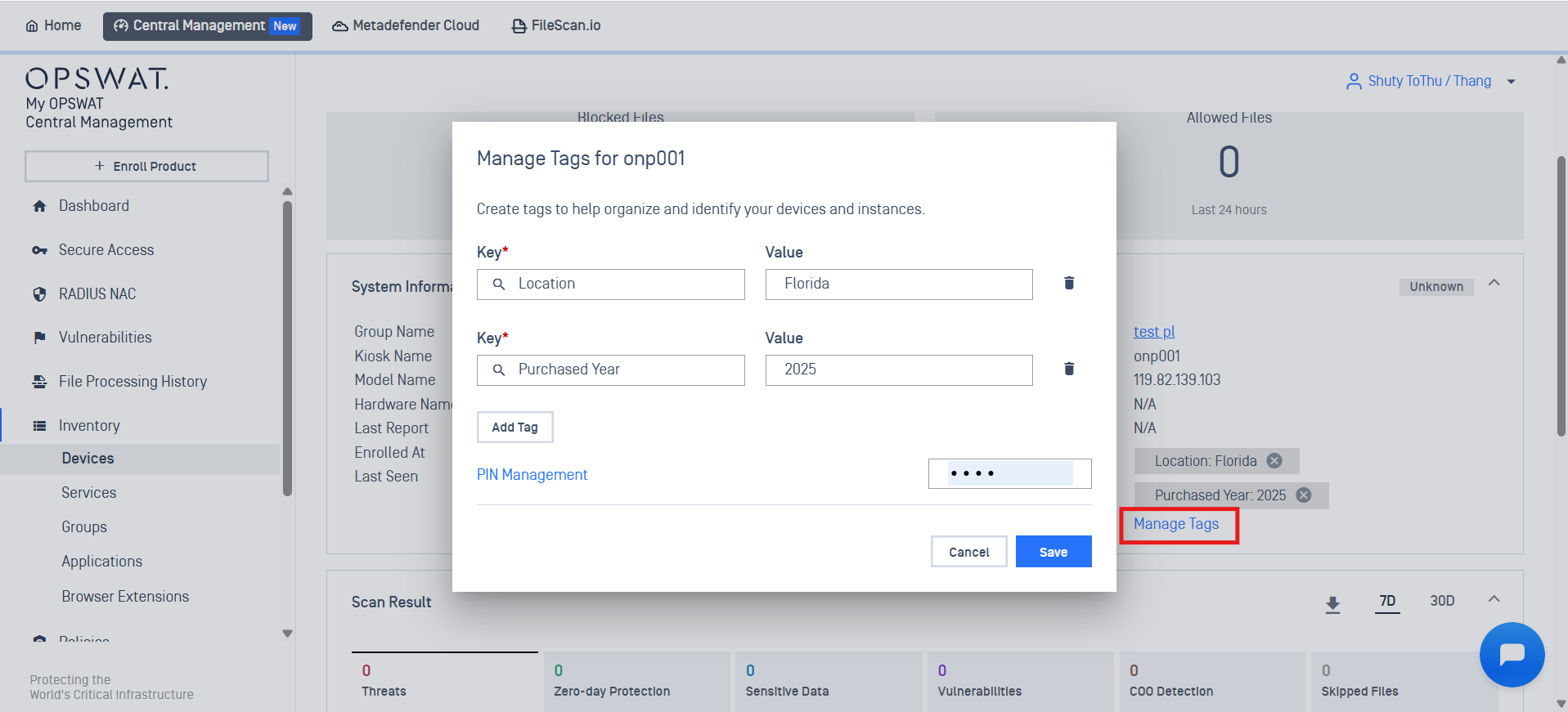
Task: Delete the Purchased Year tag row
Action: [x=1068, y=369]
